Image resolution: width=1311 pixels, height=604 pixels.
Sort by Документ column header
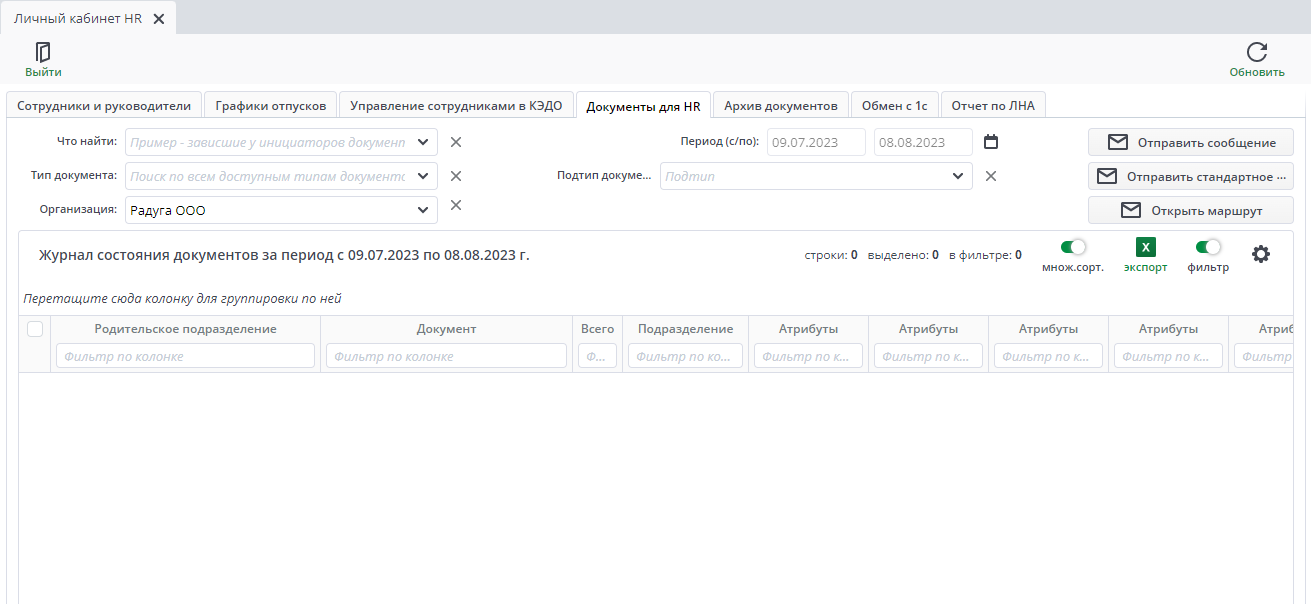point(446,329)
